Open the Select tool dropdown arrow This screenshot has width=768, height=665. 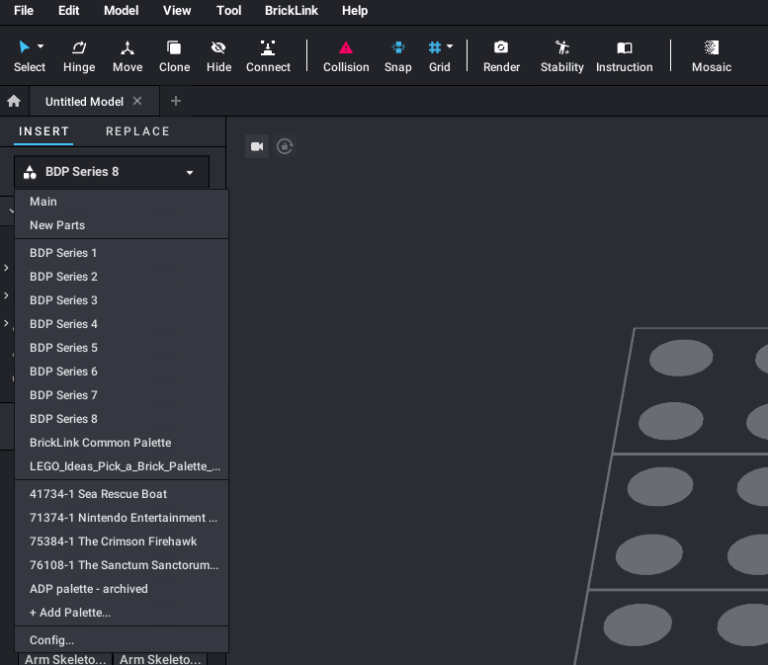[41, 46]
